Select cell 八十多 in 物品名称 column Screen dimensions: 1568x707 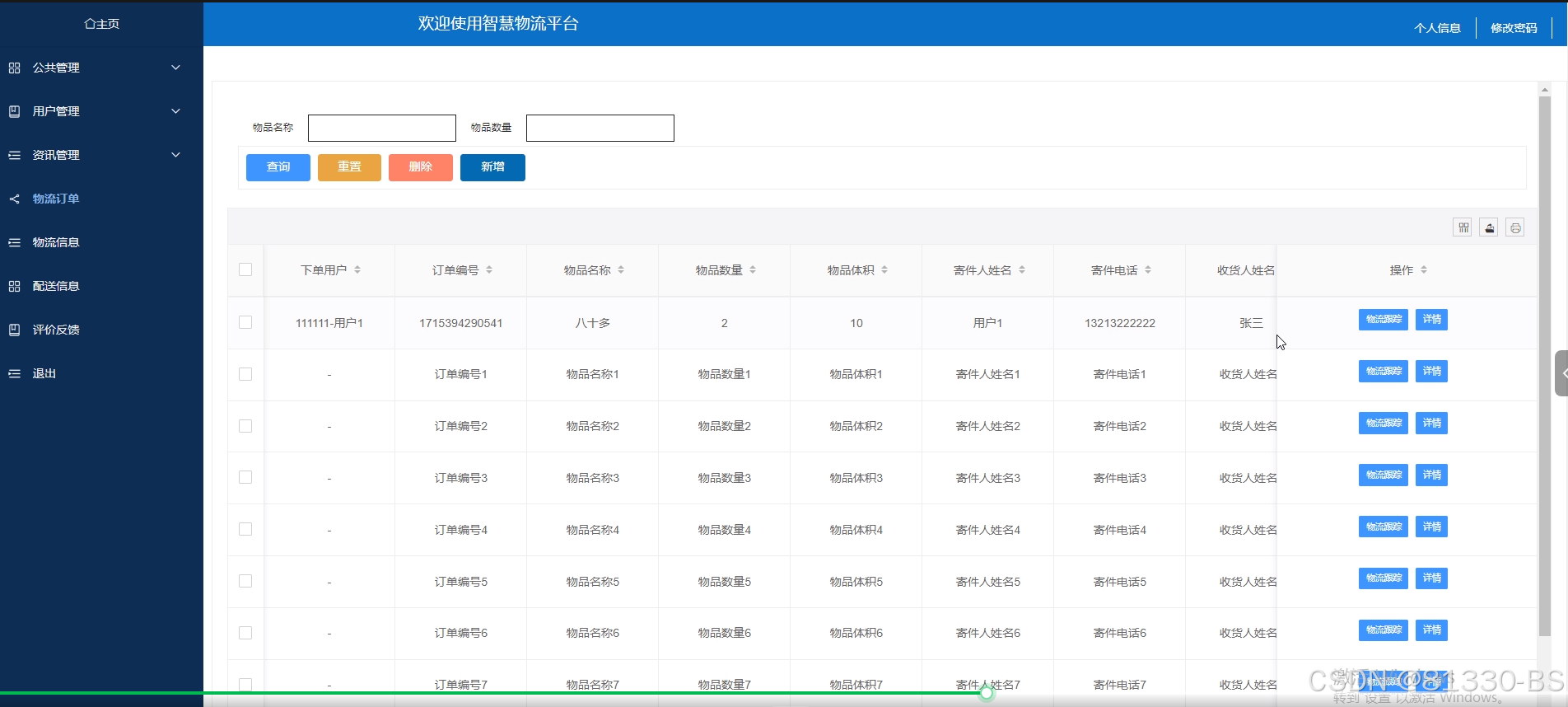click(x=593, y=323)
